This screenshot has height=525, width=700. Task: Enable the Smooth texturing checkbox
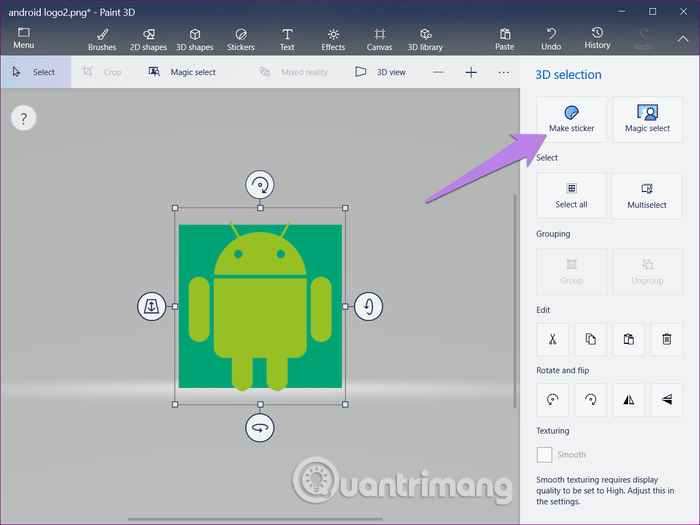tap(544, 455)
